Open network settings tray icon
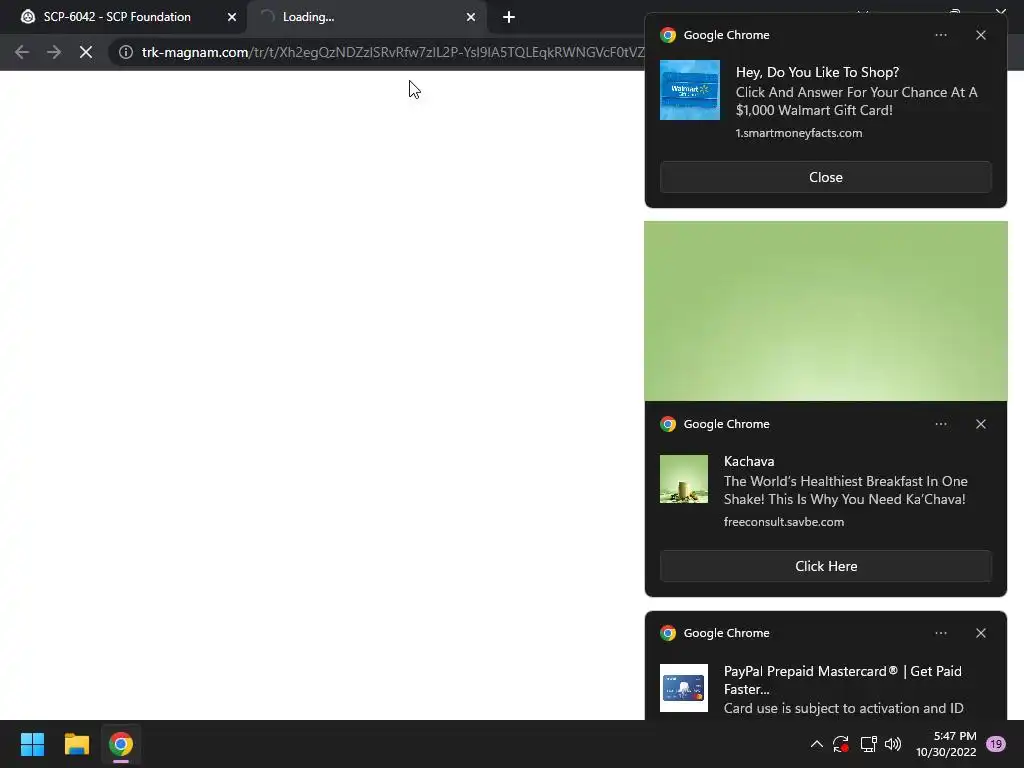Viewport: 1024px width, 768px height. [x=868, y=744]
